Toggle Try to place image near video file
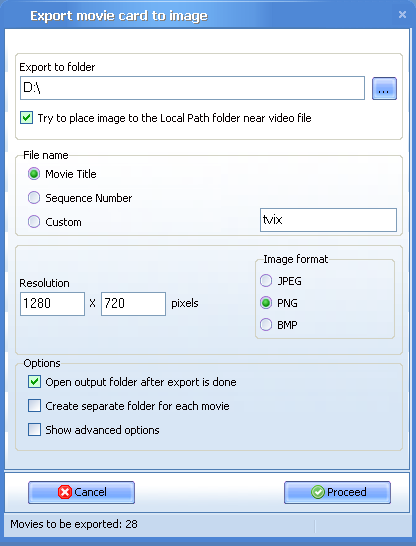 (26, 118)
